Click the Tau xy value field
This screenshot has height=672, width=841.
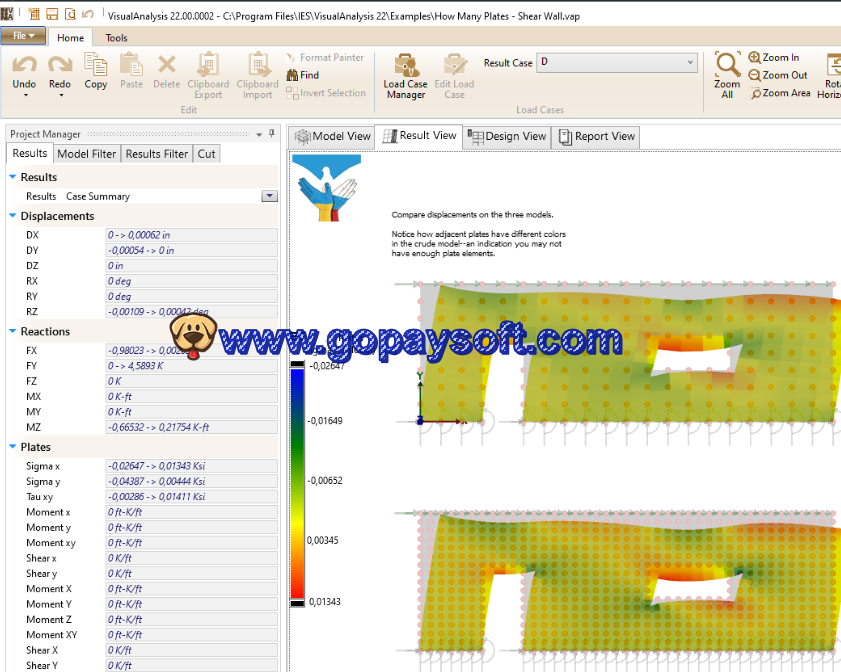pyautogui.click(x=191, y=497)
